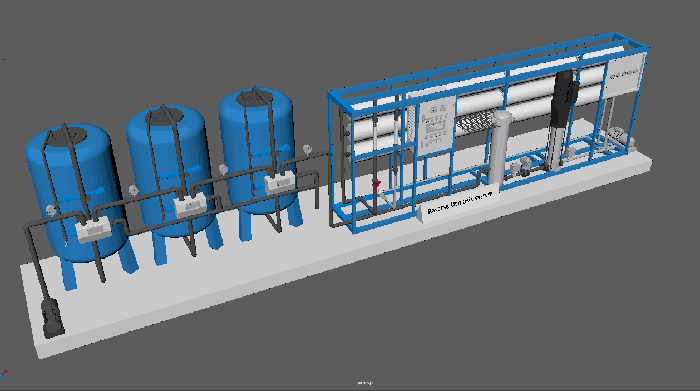Click the Reverse Osmosis name plate
Viewport: 700px width, 391px height.
tap(460, 204)
